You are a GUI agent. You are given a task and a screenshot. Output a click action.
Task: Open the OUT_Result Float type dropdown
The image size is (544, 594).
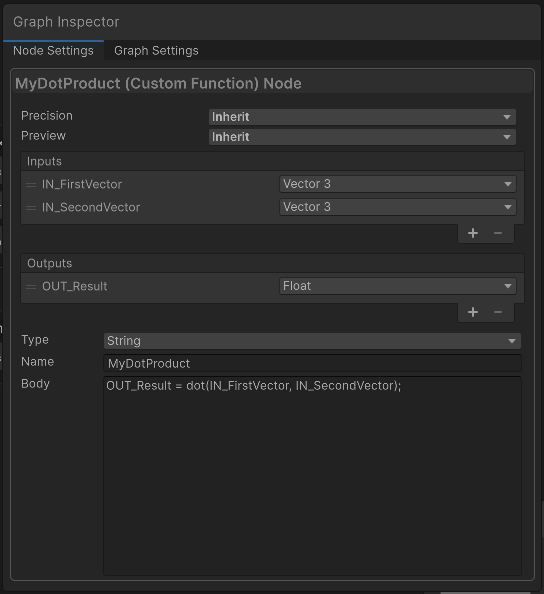pos(398,286)
